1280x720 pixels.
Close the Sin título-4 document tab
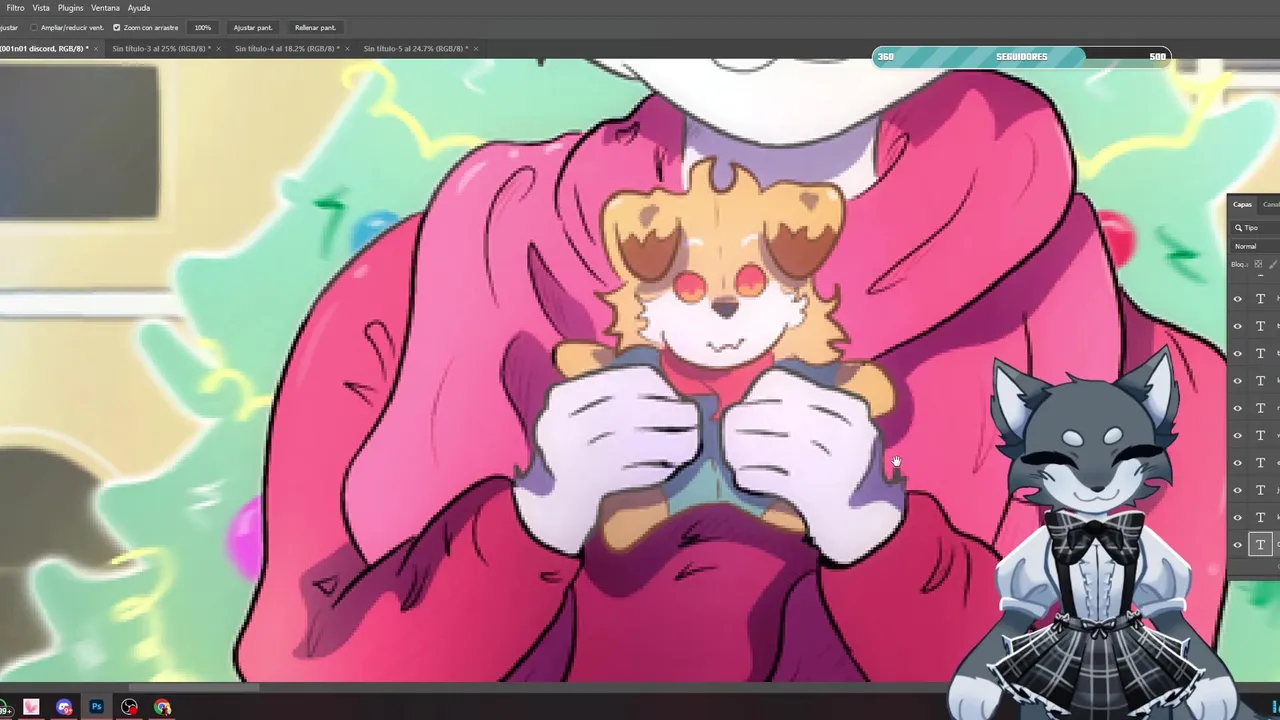[347, 48]
